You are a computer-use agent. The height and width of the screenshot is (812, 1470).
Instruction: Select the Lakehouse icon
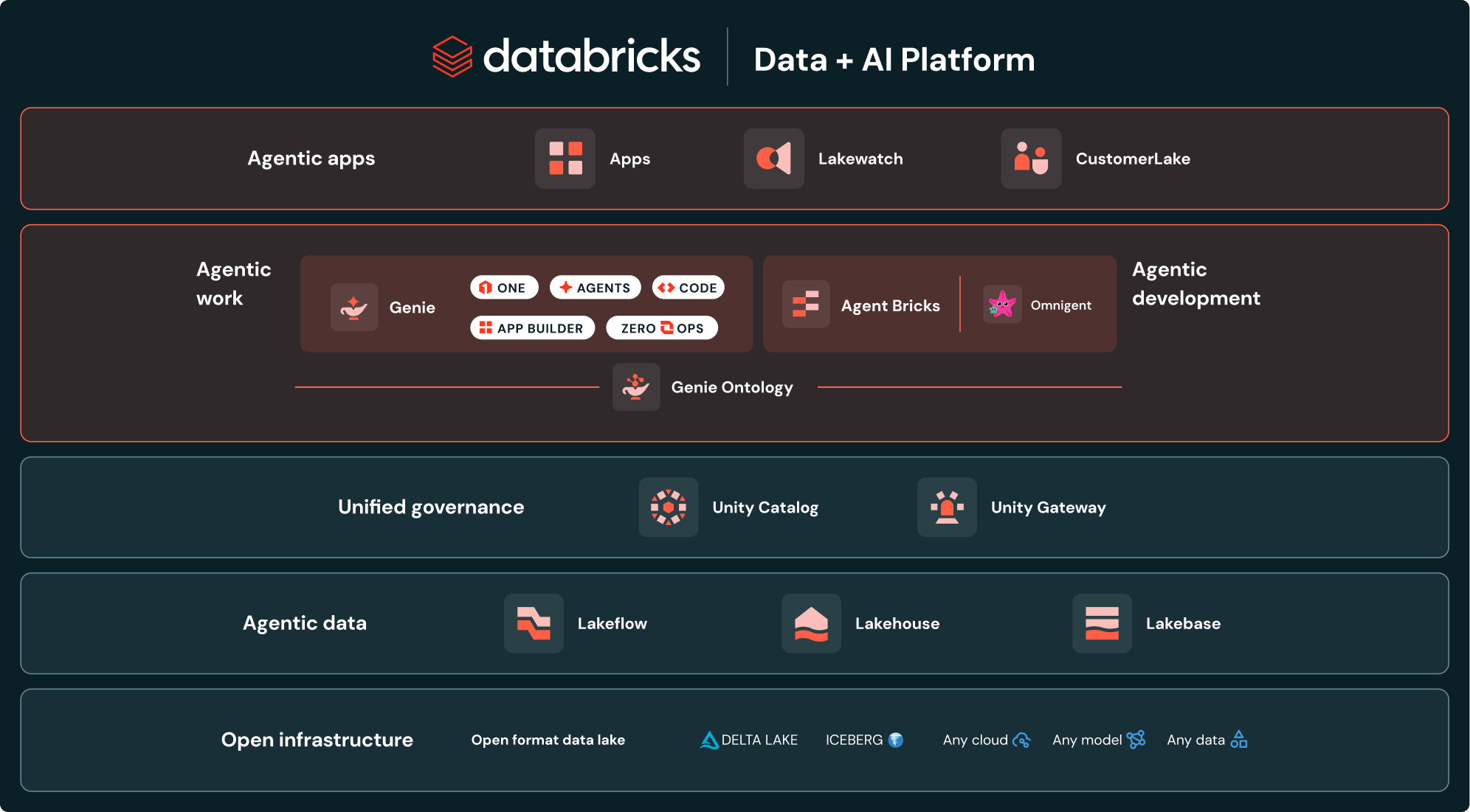click(x=811, y=623)
